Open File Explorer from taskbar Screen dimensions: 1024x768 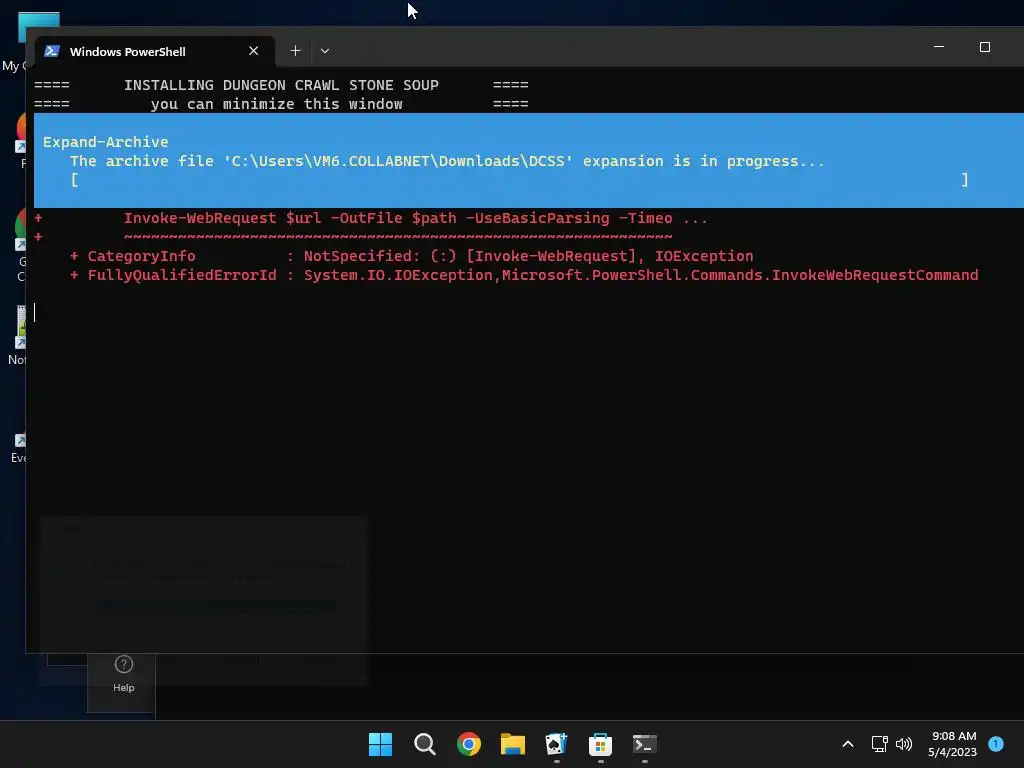pos(513,744)
